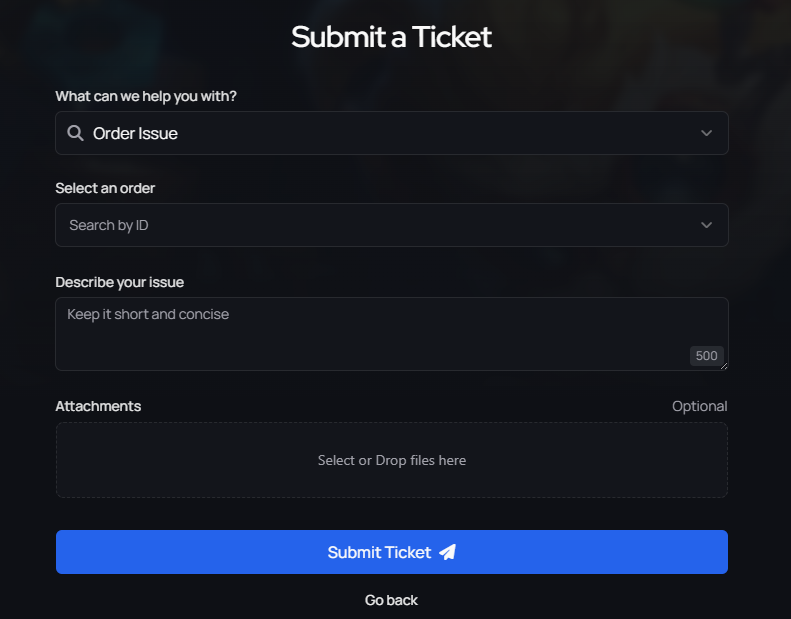Expand the chevron in the Order Issue dropdown
791x619 pixels.
(707, 133)
